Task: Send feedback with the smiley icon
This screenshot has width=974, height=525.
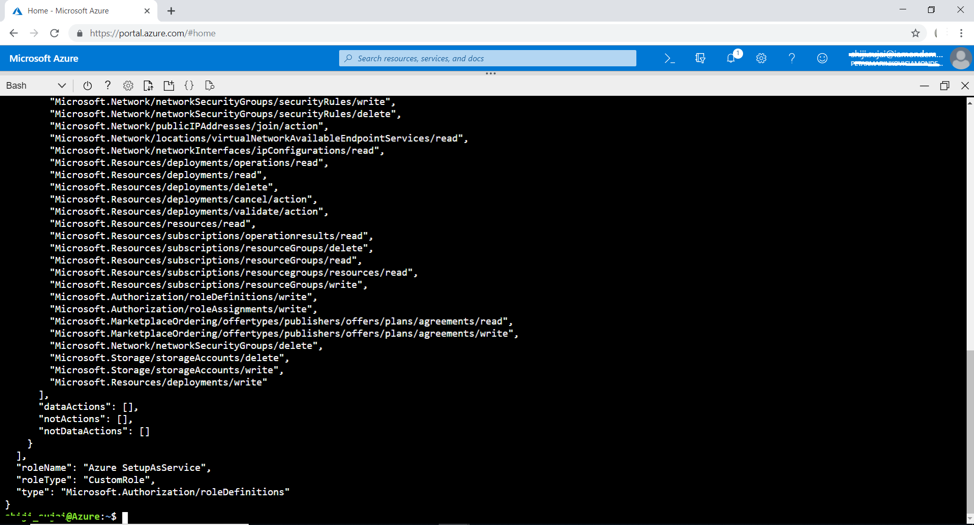Action: 822,59
